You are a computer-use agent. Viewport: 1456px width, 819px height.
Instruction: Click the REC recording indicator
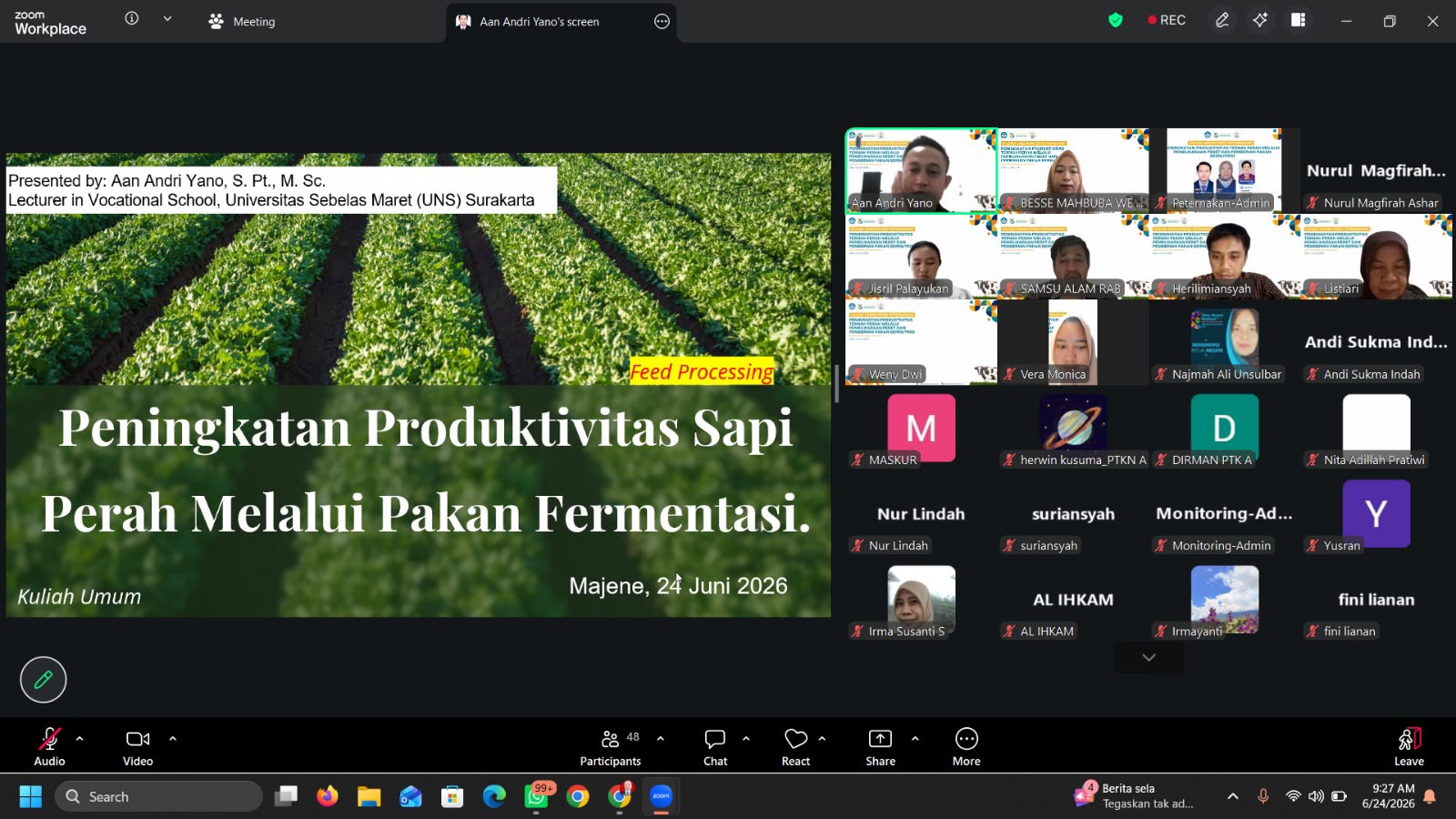point(1167,20)
